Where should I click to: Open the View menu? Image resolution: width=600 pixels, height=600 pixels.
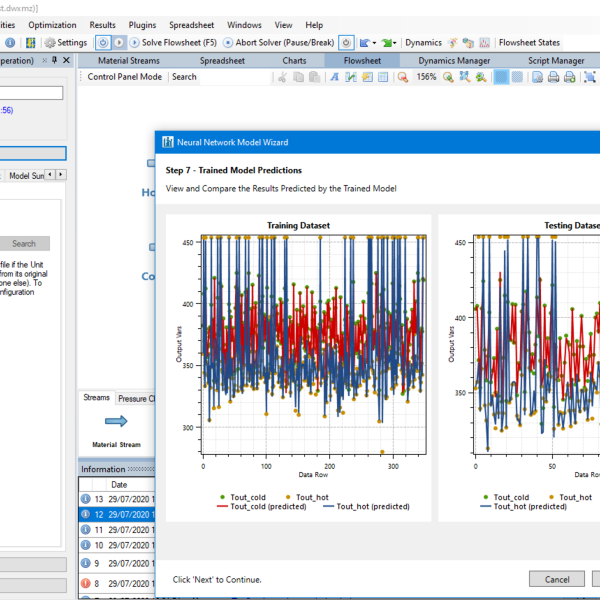coord(284,25)
